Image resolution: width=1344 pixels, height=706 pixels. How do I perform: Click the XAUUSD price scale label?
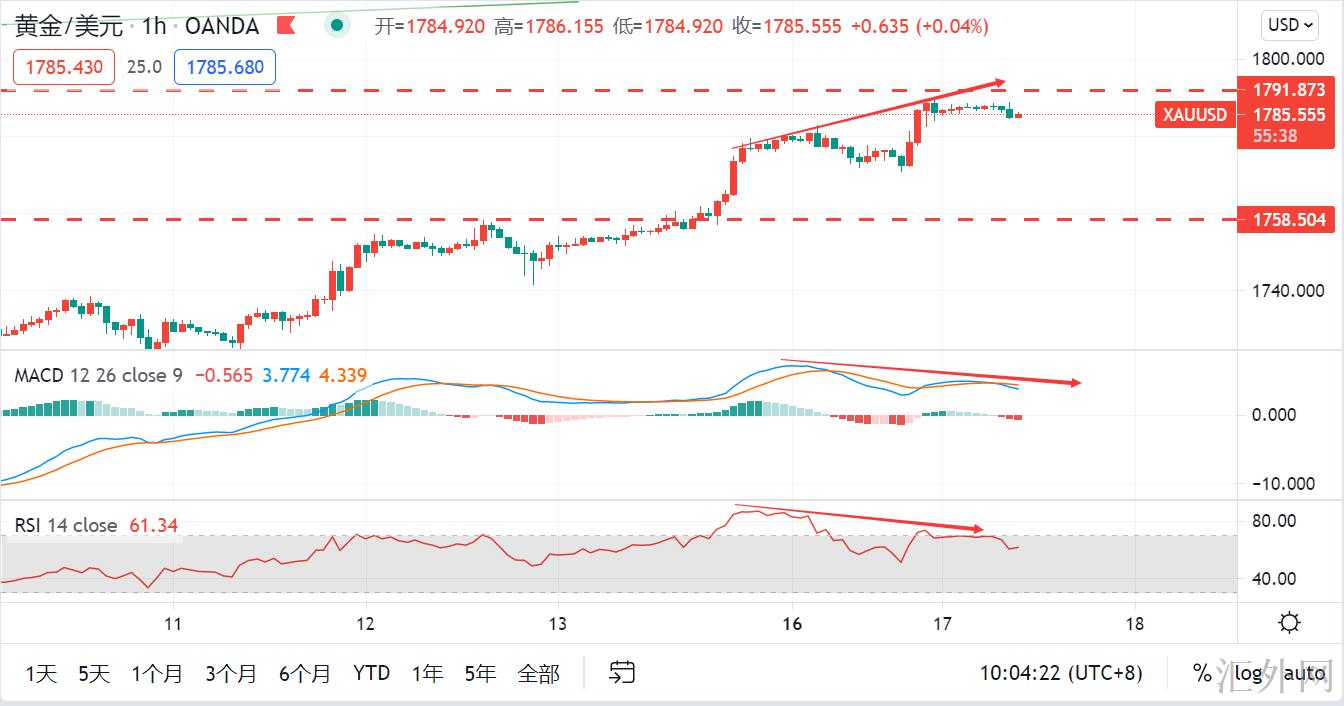pos(1194,115)
